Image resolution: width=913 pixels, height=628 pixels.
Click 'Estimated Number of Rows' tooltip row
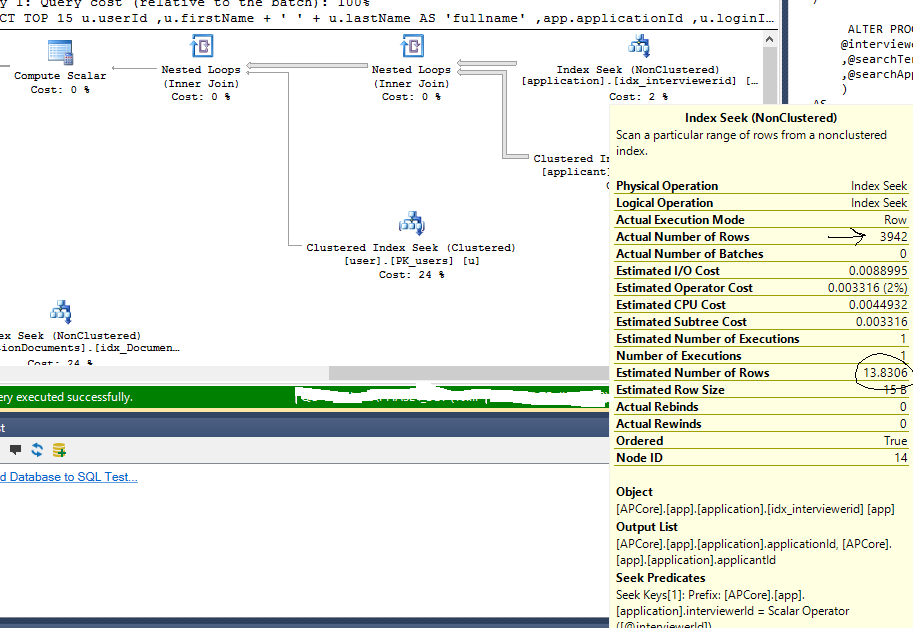point(762,372)
